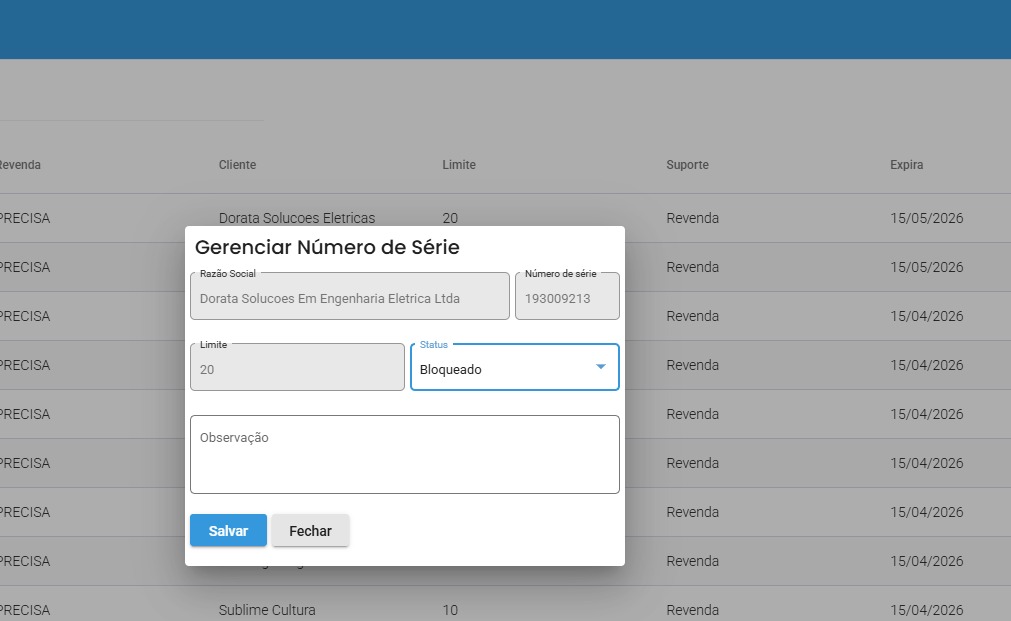The height and width of the screenshot is (621, 1011).
Task: Click limit value 20 in Dorata Solucoes Eletricas row
Action: click(x=450, y=218)
